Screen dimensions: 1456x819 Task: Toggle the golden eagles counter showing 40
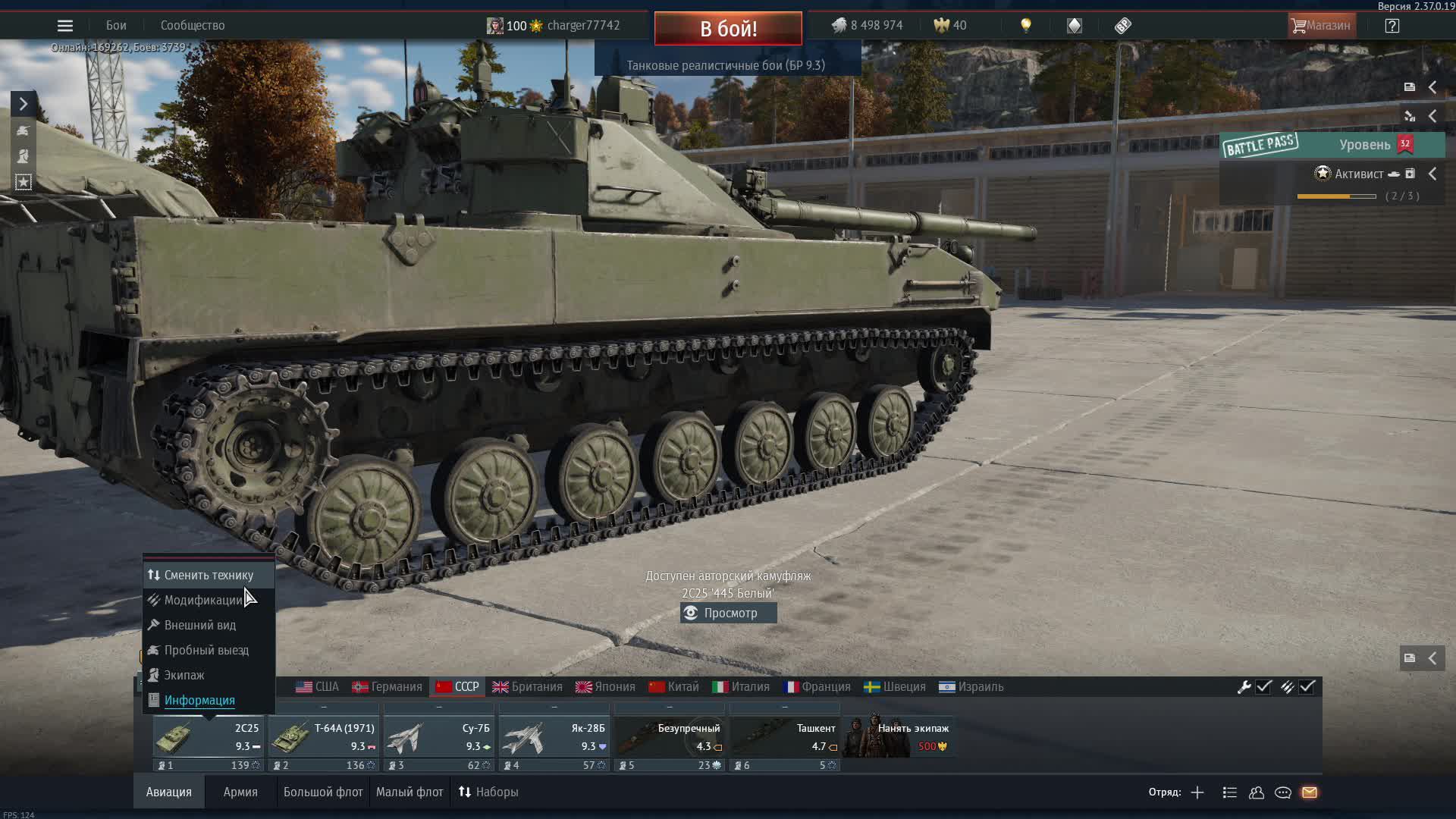(948, 25)
